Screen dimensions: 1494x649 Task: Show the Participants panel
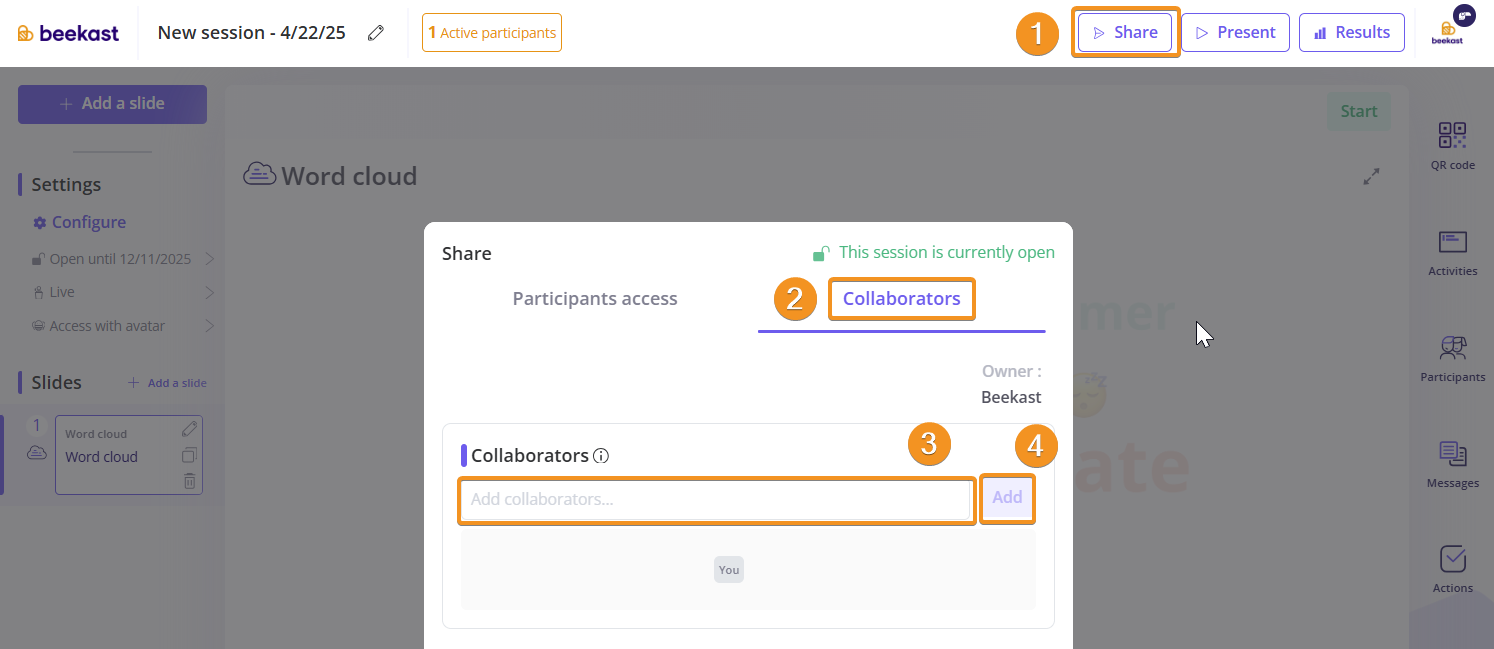pyautogui.click(x=1452, y=358)
